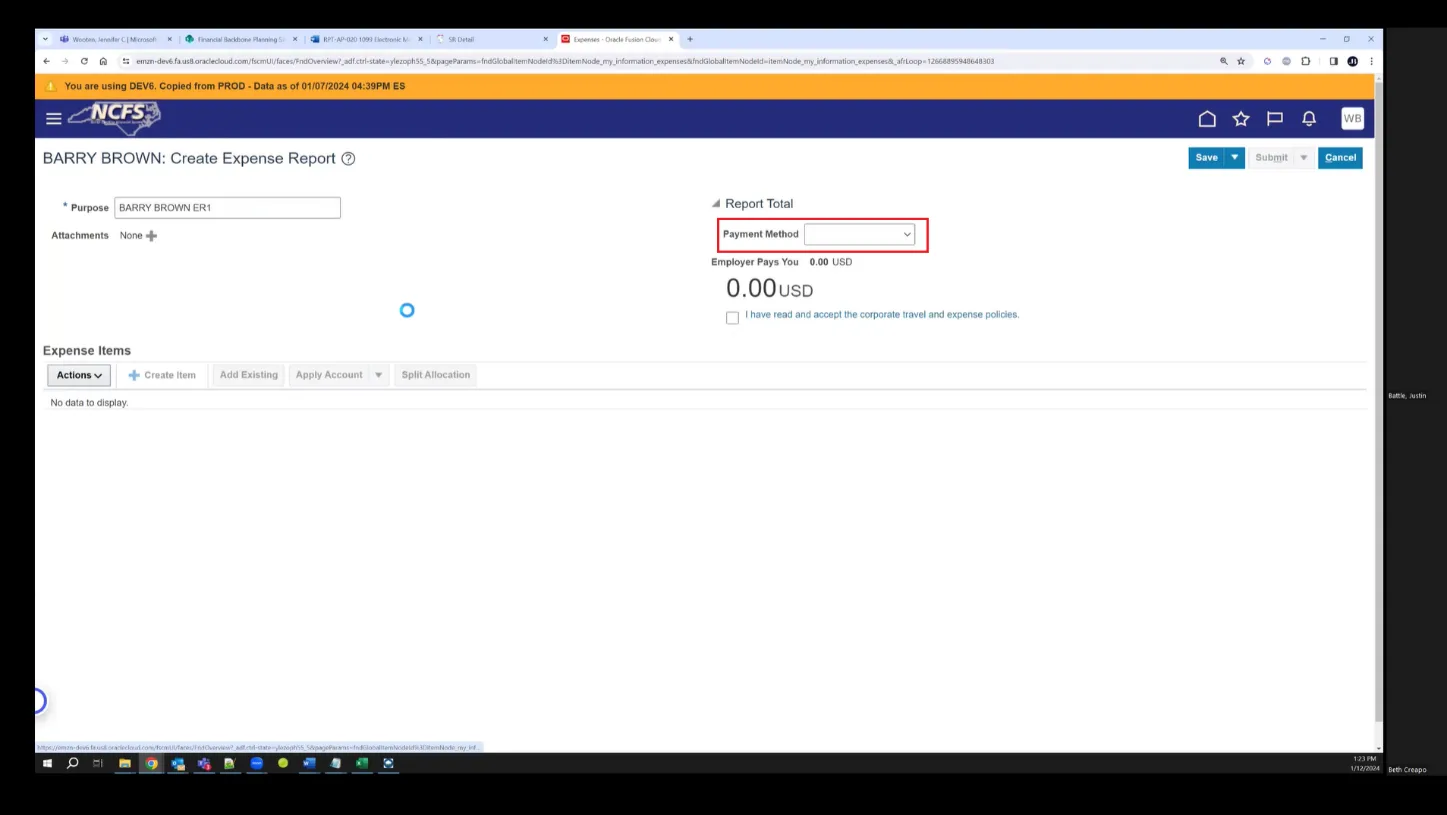Open the WB user profile menu
The width and height of the screenshot is (1447, 815).
tap(1352, 118)
